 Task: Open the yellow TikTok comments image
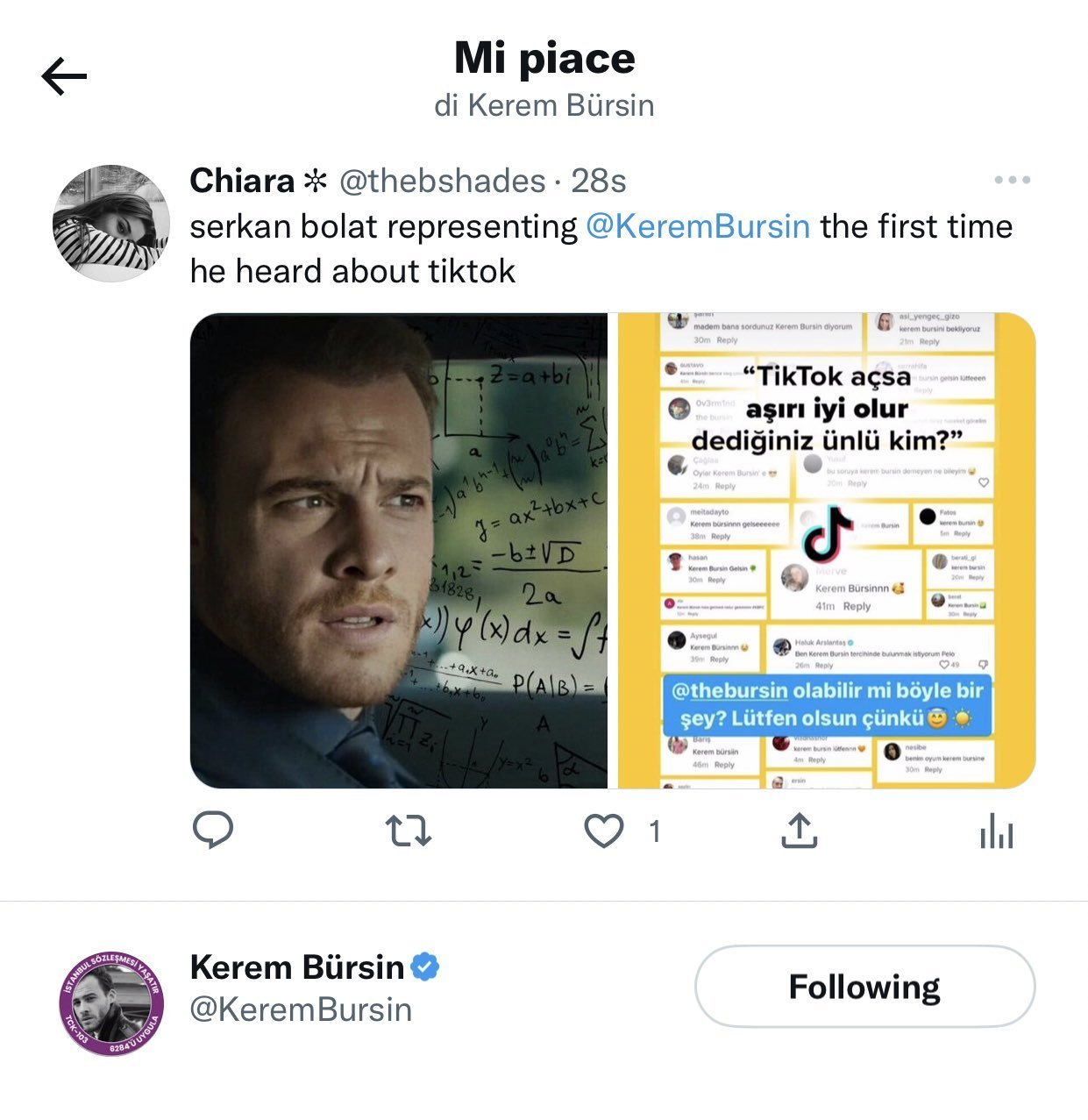pyautogui.click(x=826, y=550)
